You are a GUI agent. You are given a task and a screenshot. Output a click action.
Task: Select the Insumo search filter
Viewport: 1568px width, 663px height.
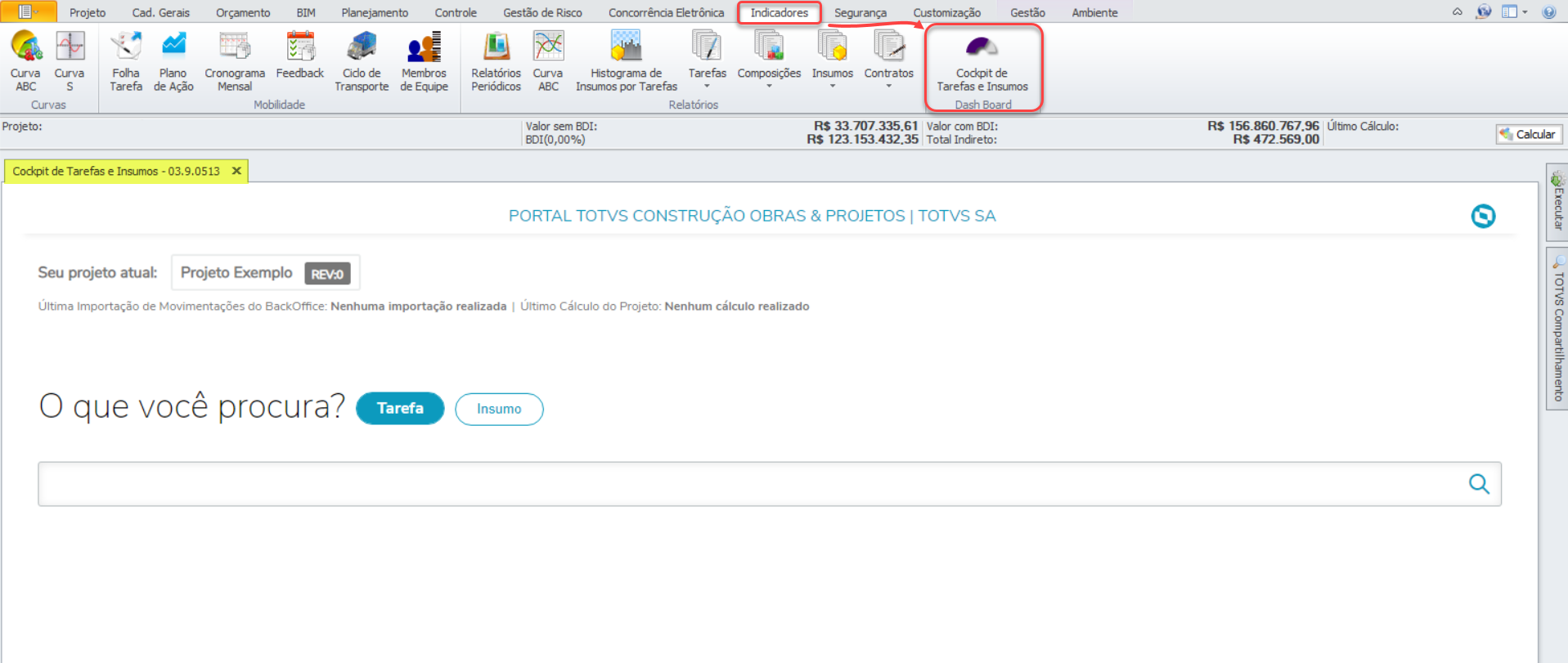point(499,409)
